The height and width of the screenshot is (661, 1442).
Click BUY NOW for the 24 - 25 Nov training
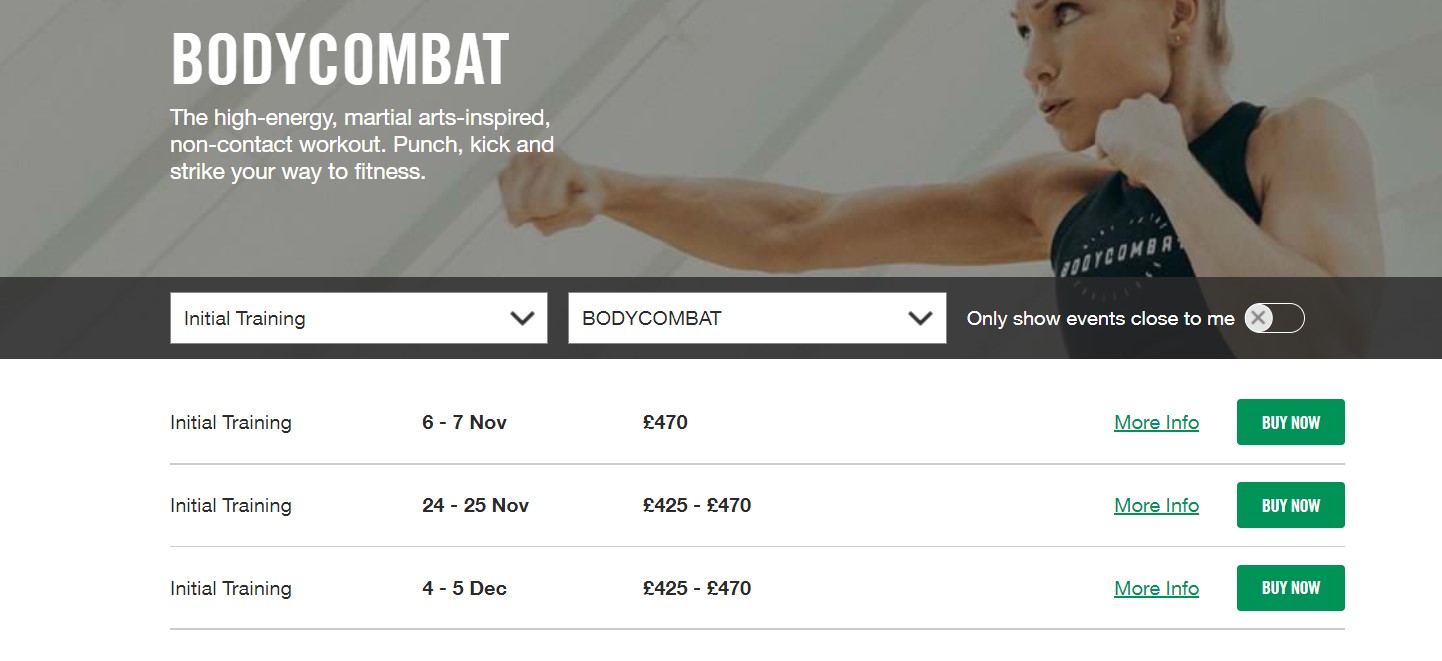[x=1290, y=505]
